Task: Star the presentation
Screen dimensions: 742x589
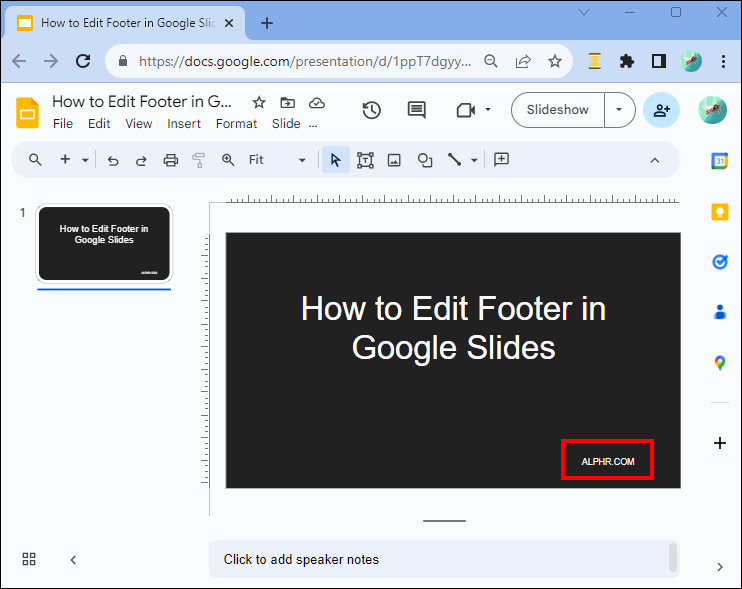Action: (259, 102)
